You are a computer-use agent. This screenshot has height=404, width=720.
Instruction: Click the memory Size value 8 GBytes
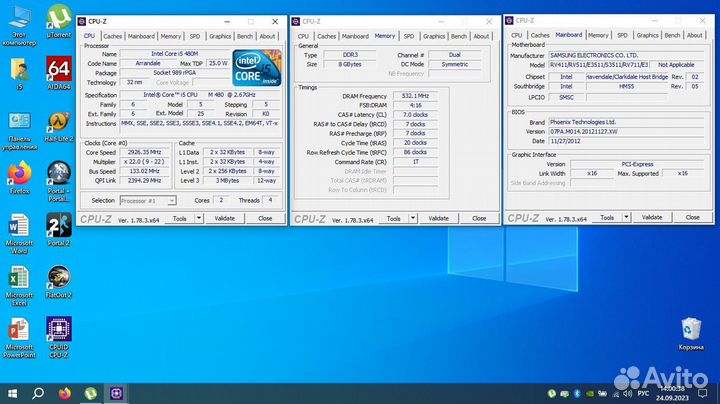350,64
